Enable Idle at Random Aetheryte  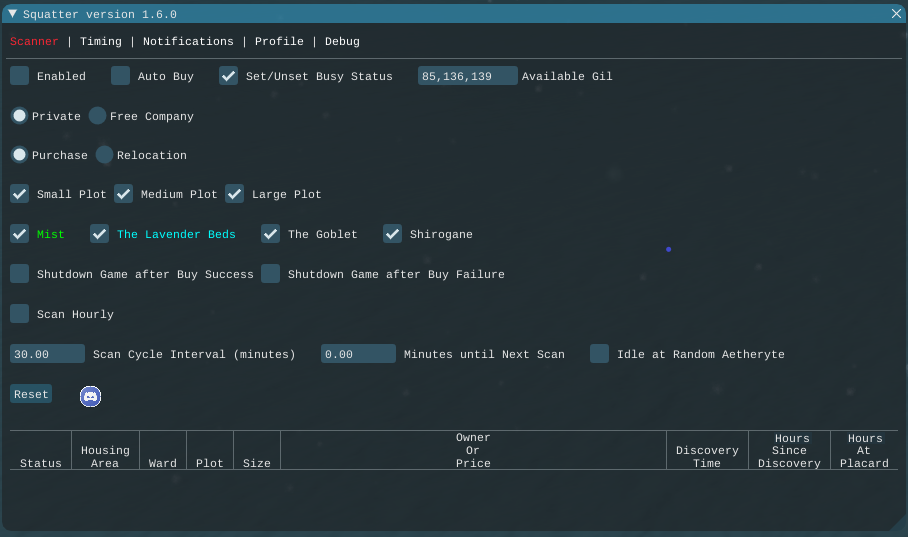[599, 354]
